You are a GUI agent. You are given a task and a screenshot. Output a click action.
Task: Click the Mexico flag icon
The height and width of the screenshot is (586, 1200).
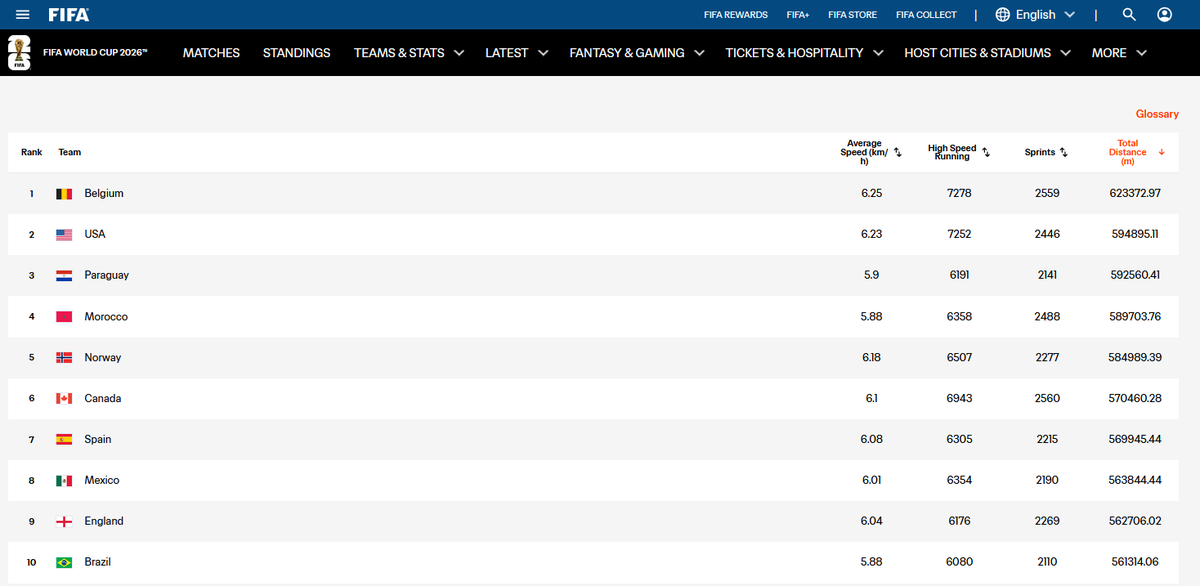coord(64,480)
